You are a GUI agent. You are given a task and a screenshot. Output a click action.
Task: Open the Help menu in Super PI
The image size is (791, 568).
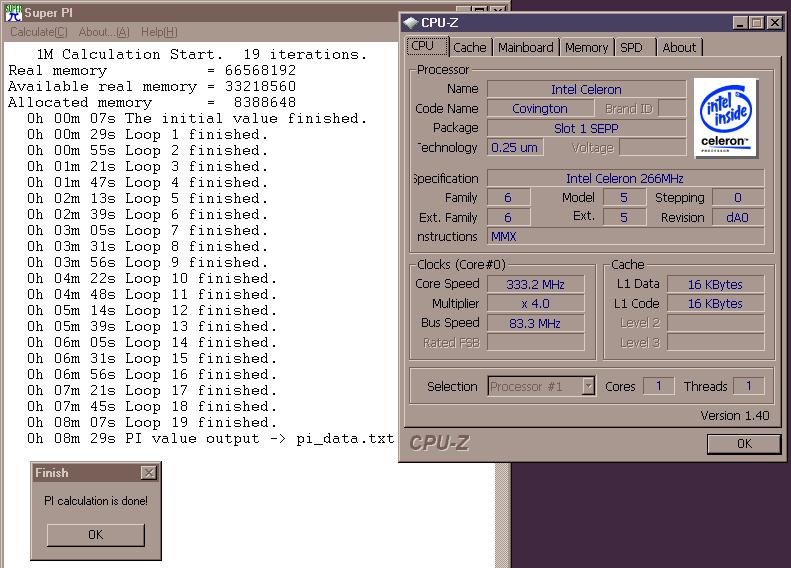point(159,32)
